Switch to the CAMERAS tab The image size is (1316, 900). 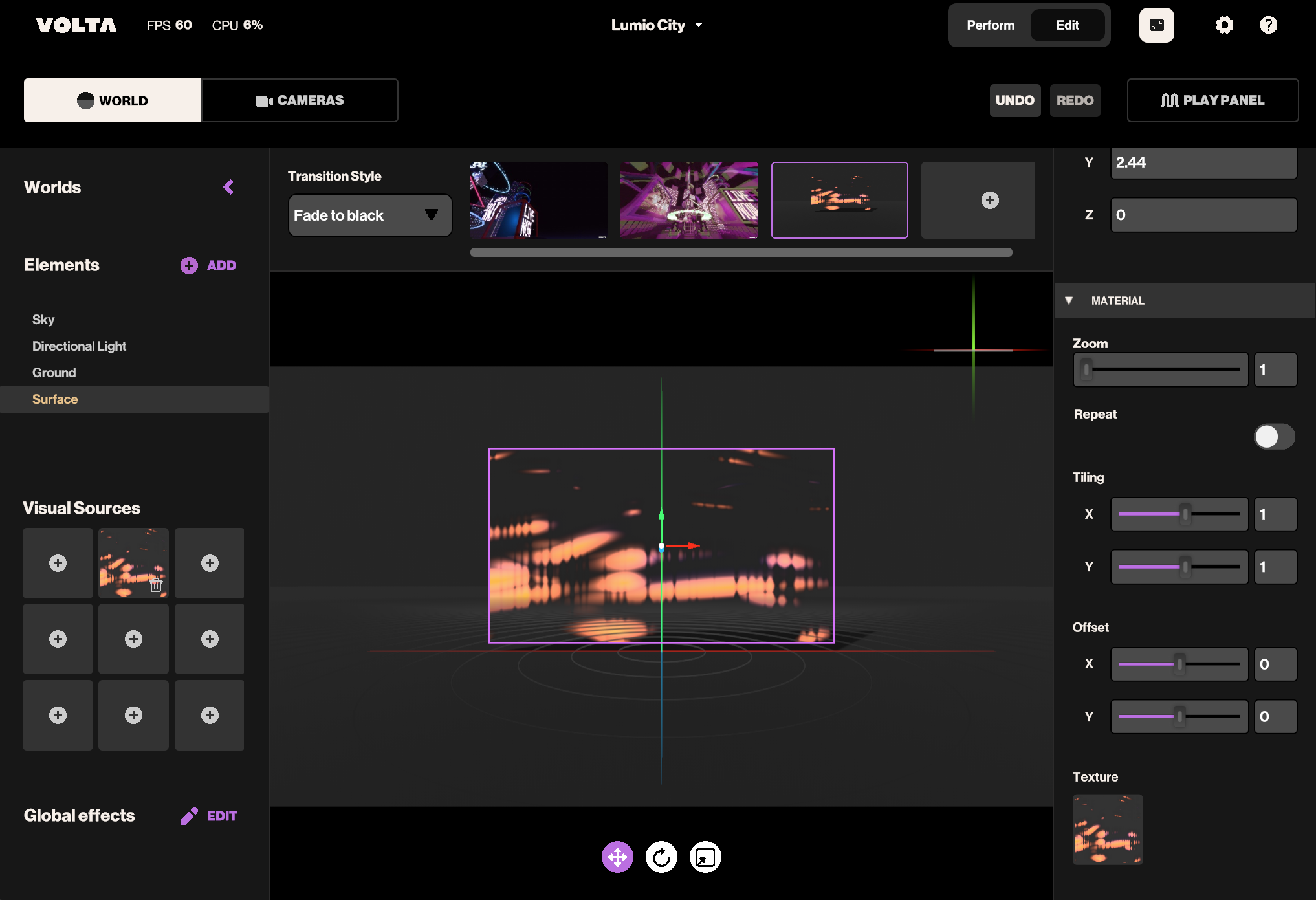(x=300, y=100)
